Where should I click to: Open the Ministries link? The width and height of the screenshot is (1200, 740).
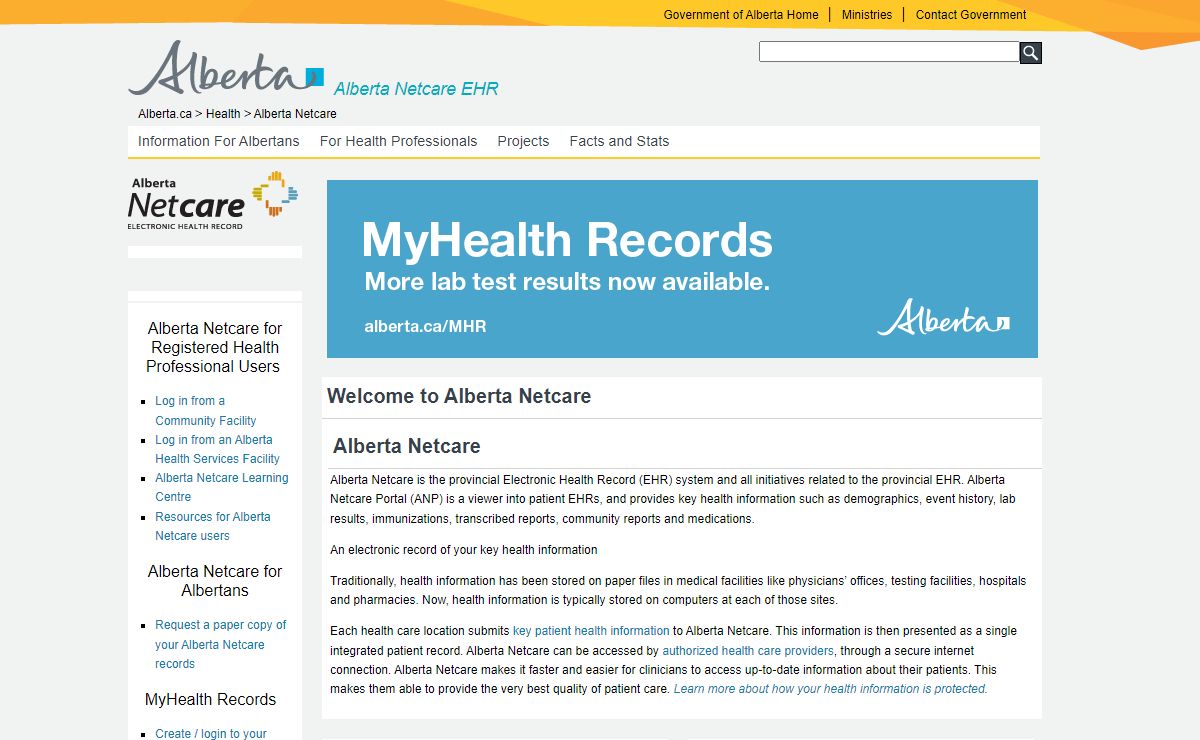pyautogui.click(x=867, y=15)
